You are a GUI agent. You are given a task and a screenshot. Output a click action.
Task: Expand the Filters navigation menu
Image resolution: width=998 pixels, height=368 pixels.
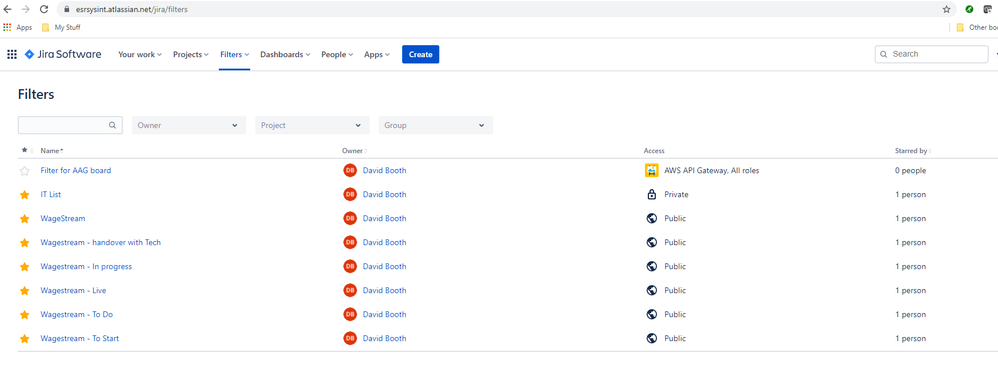tap(234, 55)
